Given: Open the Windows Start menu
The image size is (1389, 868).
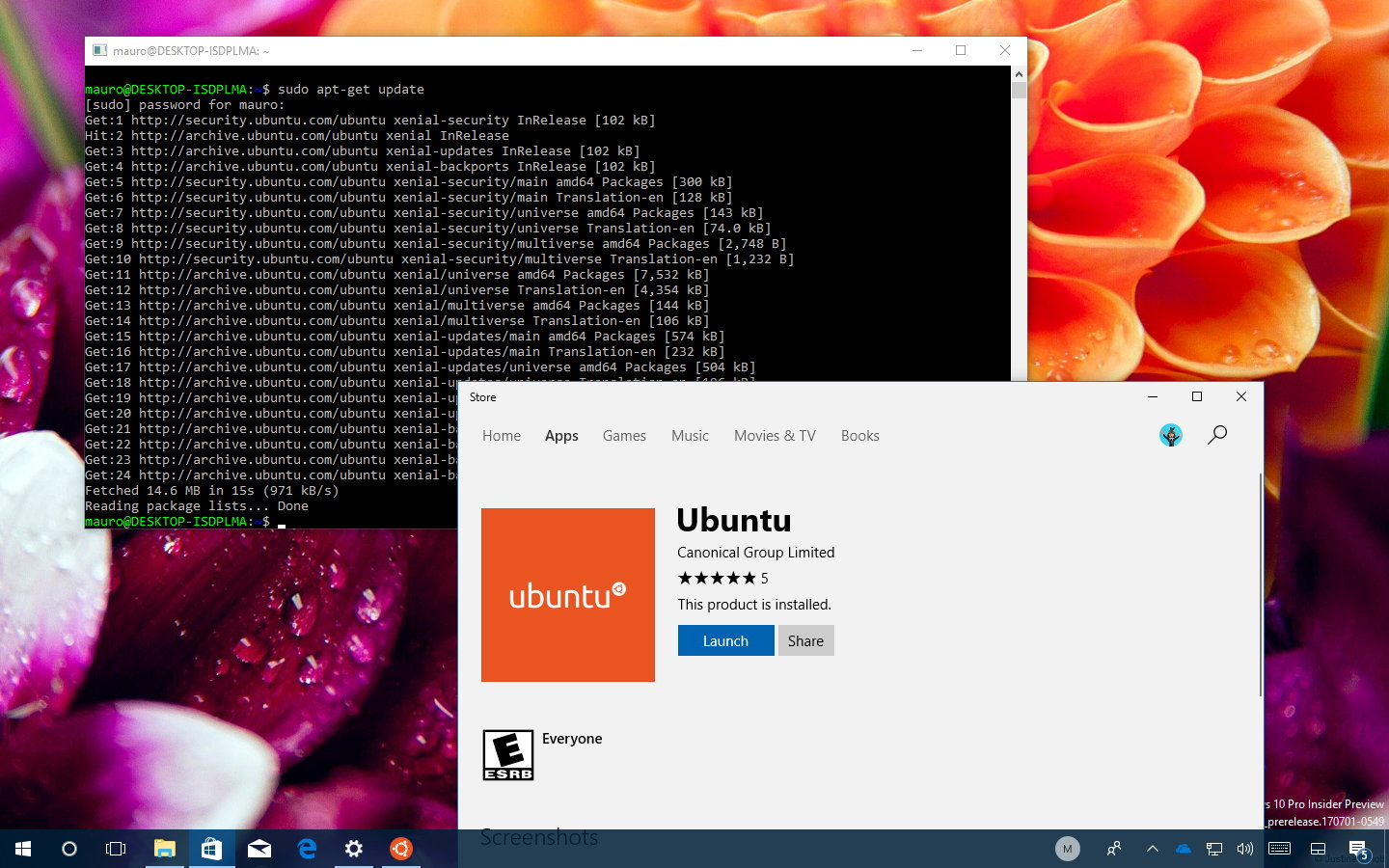Looking at the screenshot, I should click(23, 849).
